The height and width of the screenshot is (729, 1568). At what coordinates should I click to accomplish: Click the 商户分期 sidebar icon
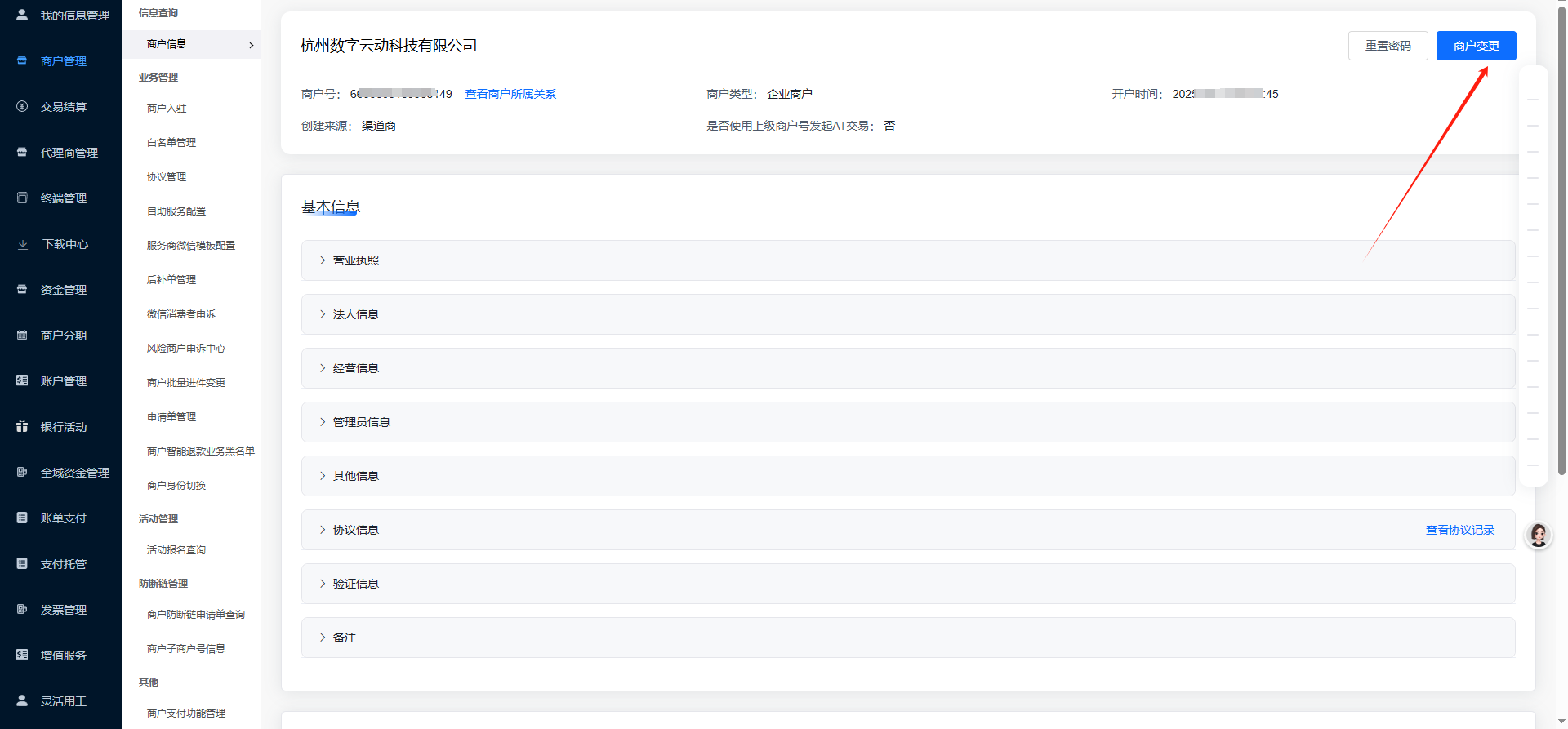point(22,336)
